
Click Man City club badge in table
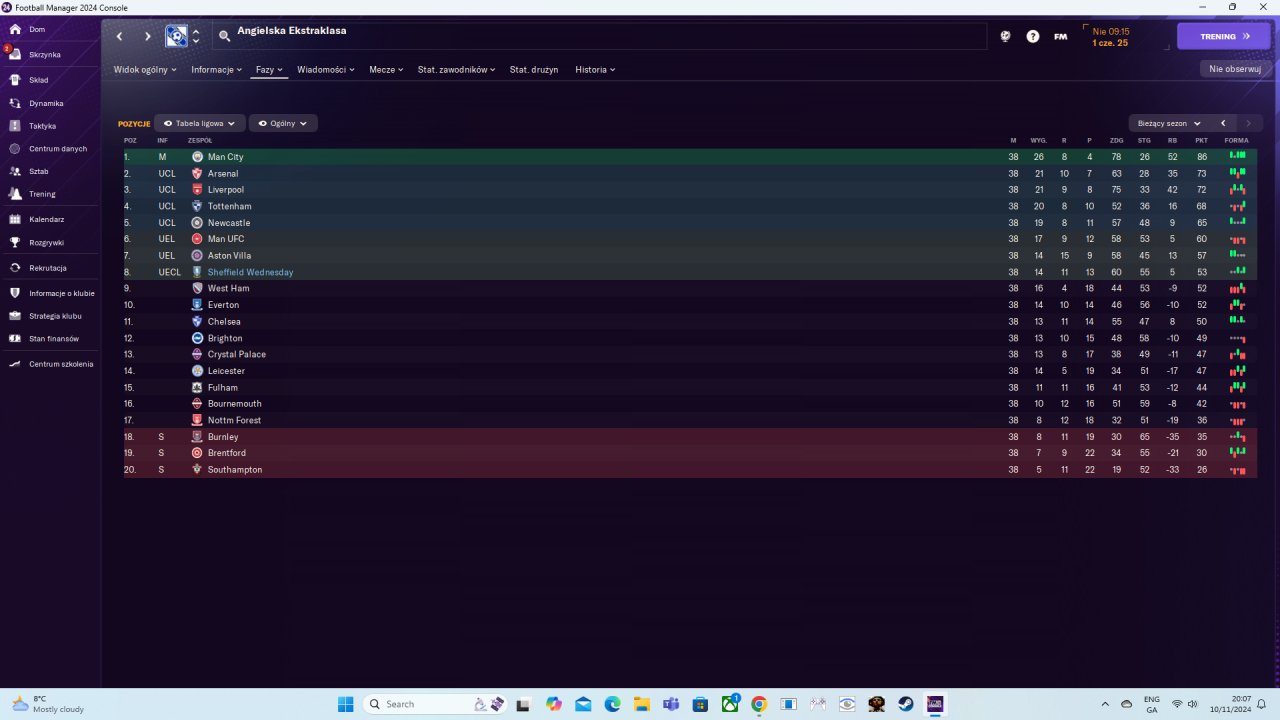click(x=197, y=157)
